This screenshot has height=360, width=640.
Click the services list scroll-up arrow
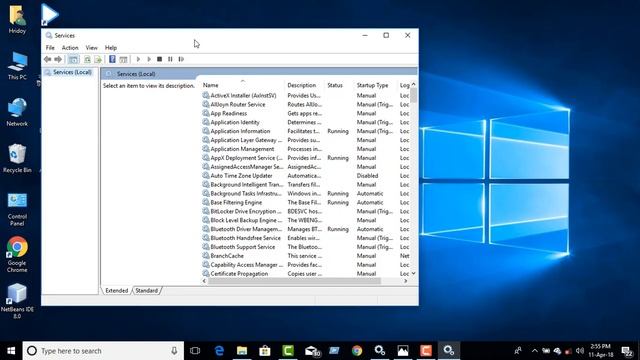click(x=413, y=84)
